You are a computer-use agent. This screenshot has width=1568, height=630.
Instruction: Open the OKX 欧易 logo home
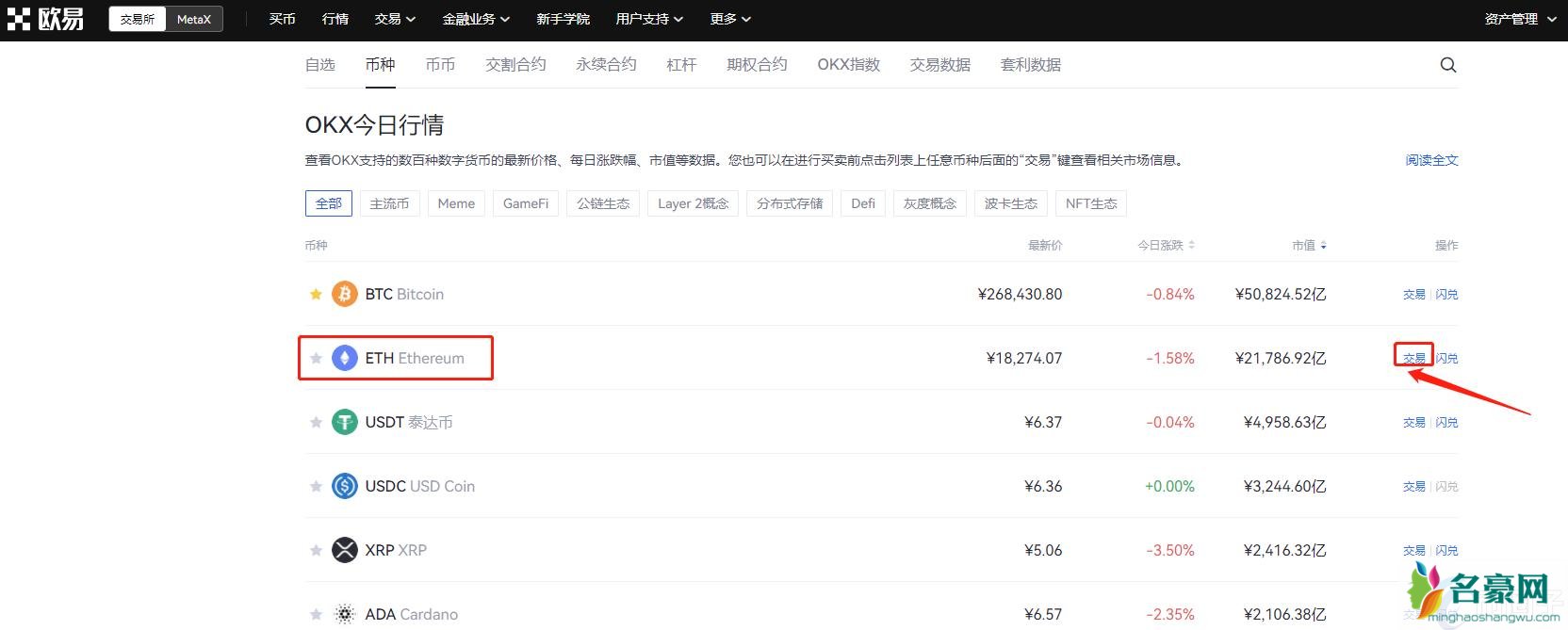[45, 19]
